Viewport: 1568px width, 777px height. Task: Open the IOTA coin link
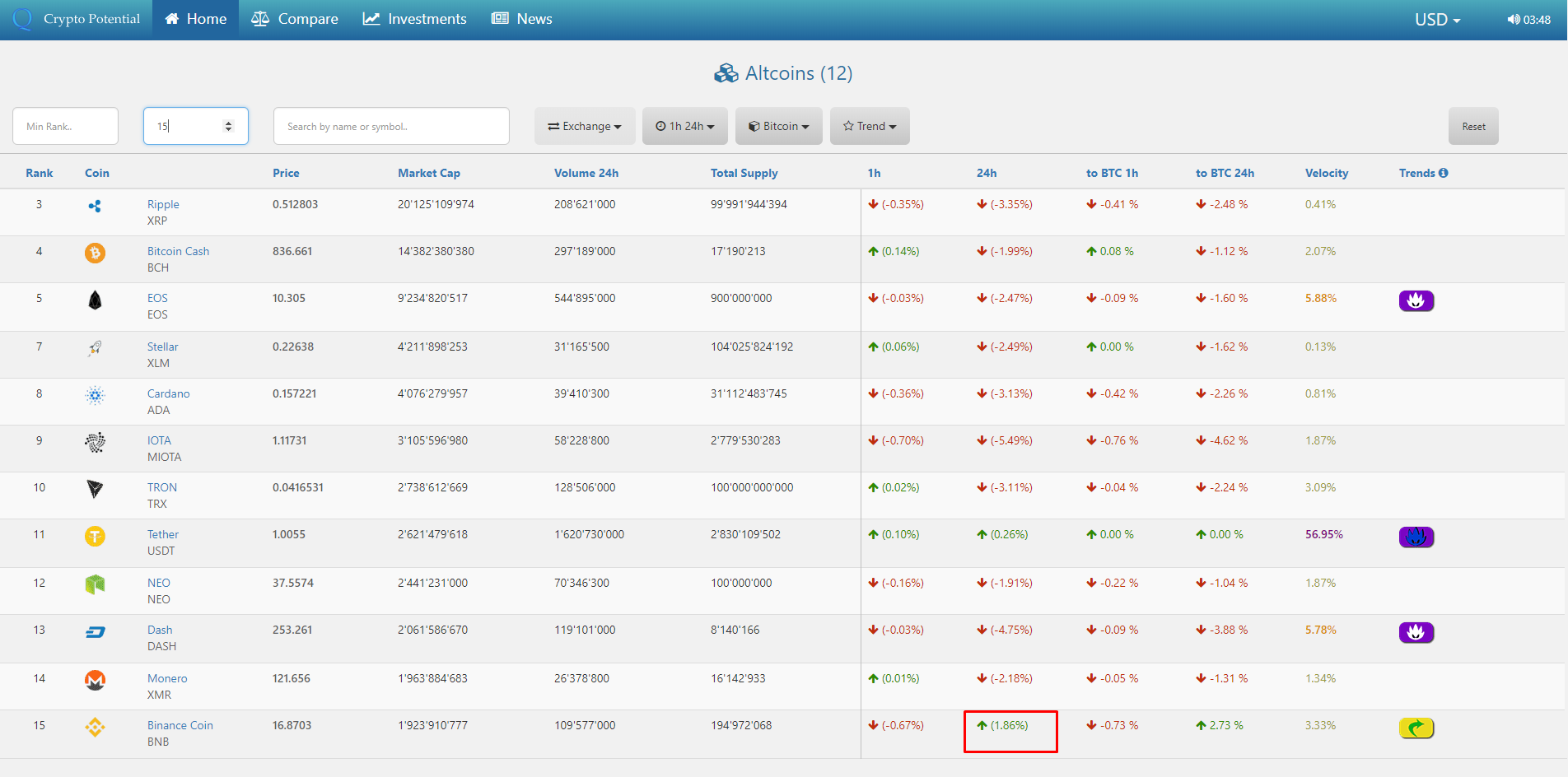[x=159, y=440]
